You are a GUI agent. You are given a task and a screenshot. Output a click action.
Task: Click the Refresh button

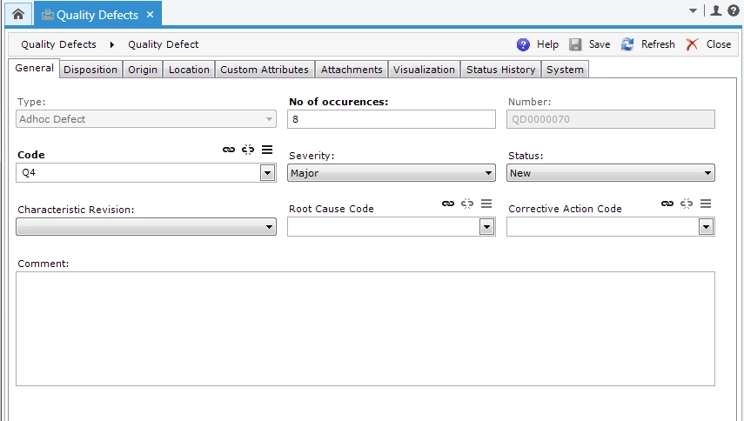(647, 44)
